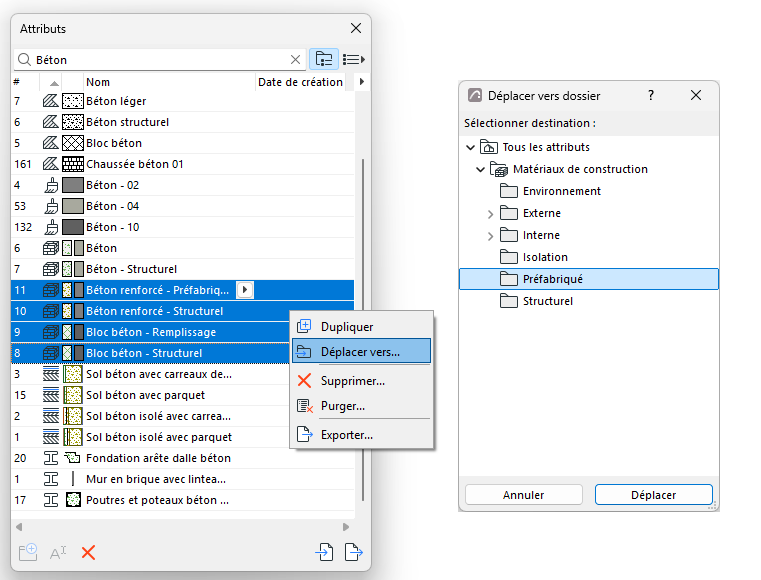Click Bloc béton crosshatch preview
The image size is (761, 580).
73,143
